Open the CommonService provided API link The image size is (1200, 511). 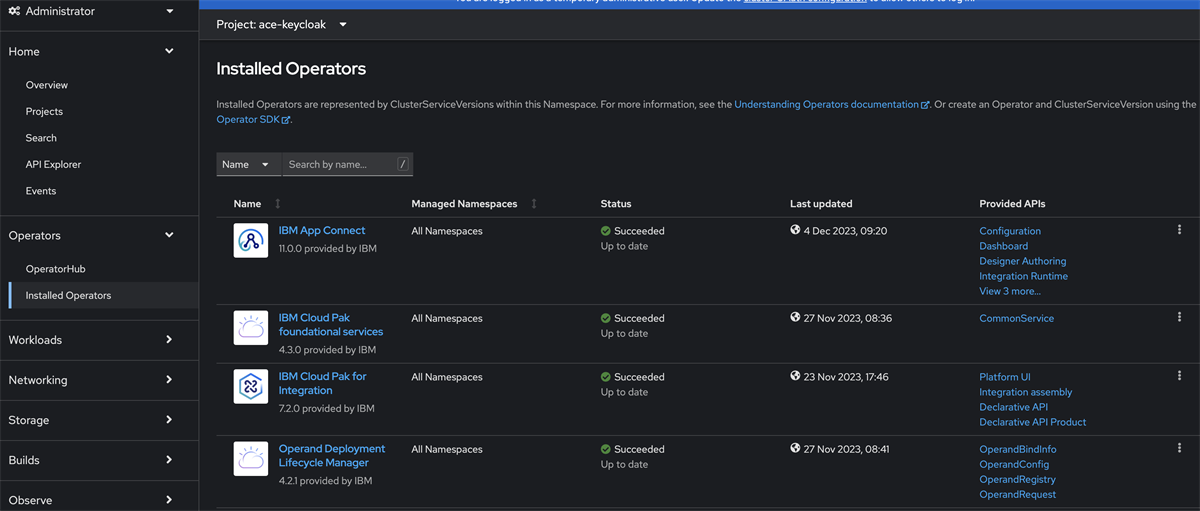[x=1016, y=318]
